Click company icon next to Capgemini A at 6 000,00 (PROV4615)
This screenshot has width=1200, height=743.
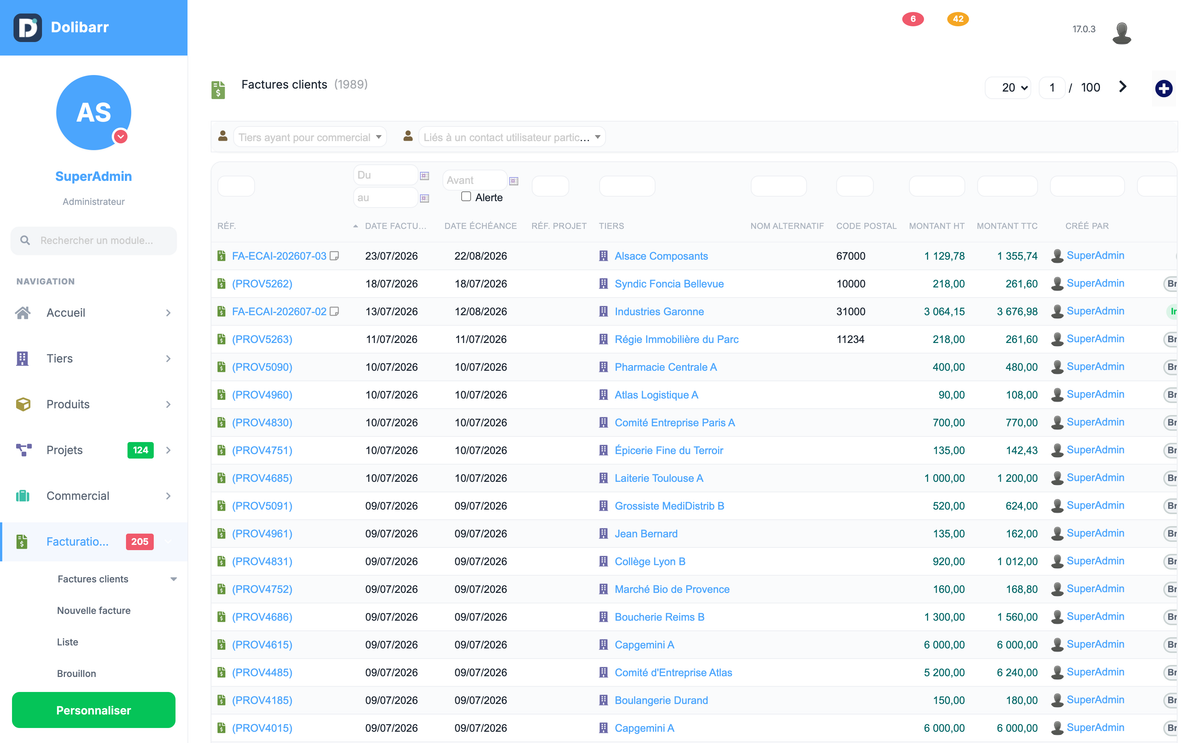click(x=603, y=645)
